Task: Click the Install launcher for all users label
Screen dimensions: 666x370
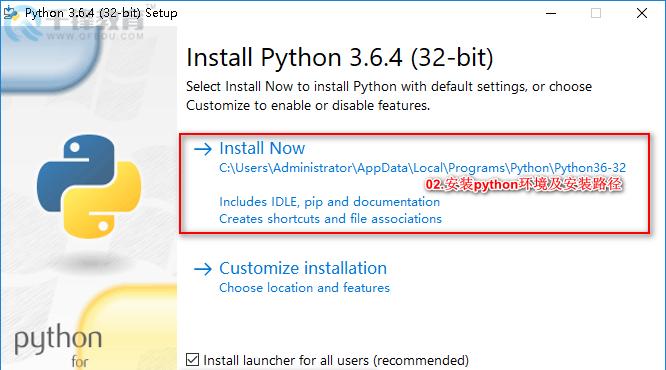Action: coord(336,360)
